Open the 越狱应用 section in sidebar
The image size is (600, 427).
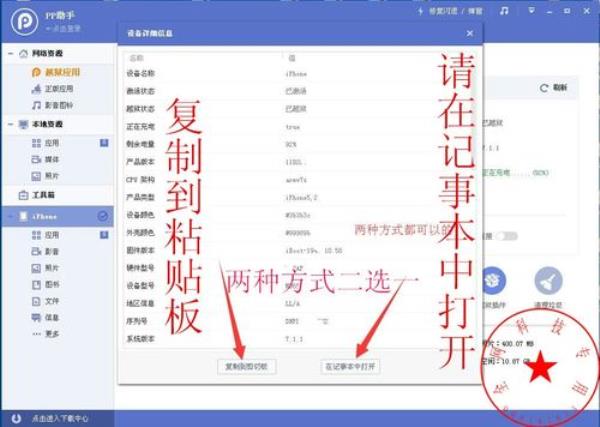tap(56, 72)
